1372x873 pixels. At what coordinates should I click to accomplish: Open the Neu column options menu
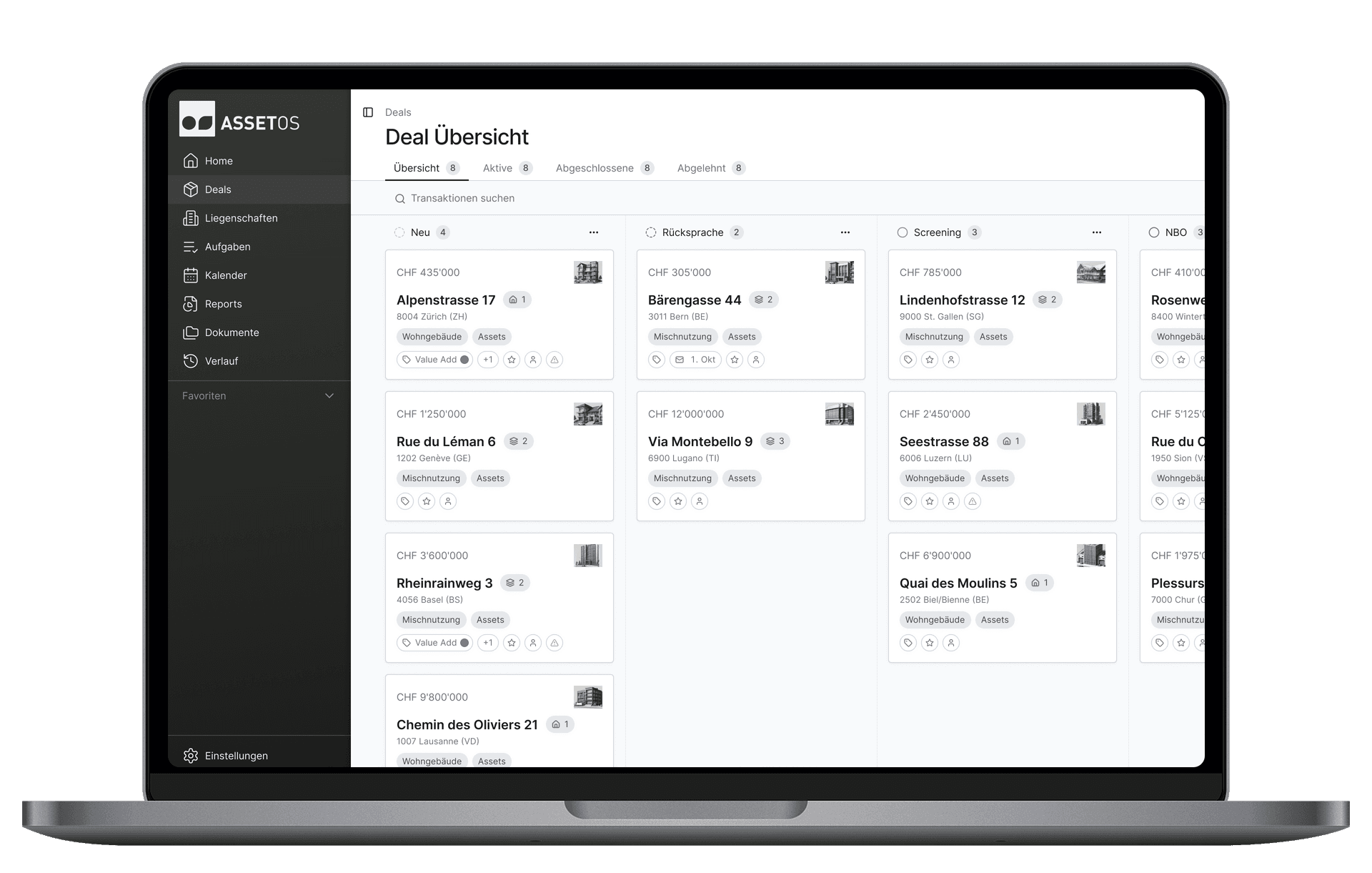click(594, 232)
